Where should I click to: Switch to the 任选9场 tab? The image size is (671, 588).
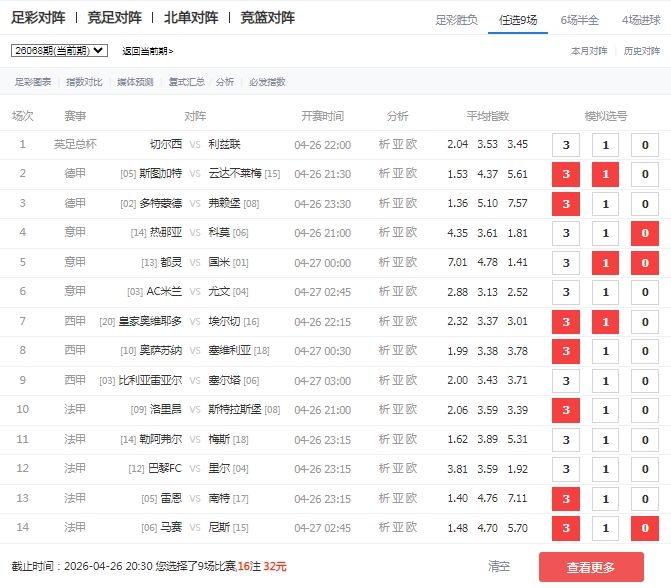(517, 19)
